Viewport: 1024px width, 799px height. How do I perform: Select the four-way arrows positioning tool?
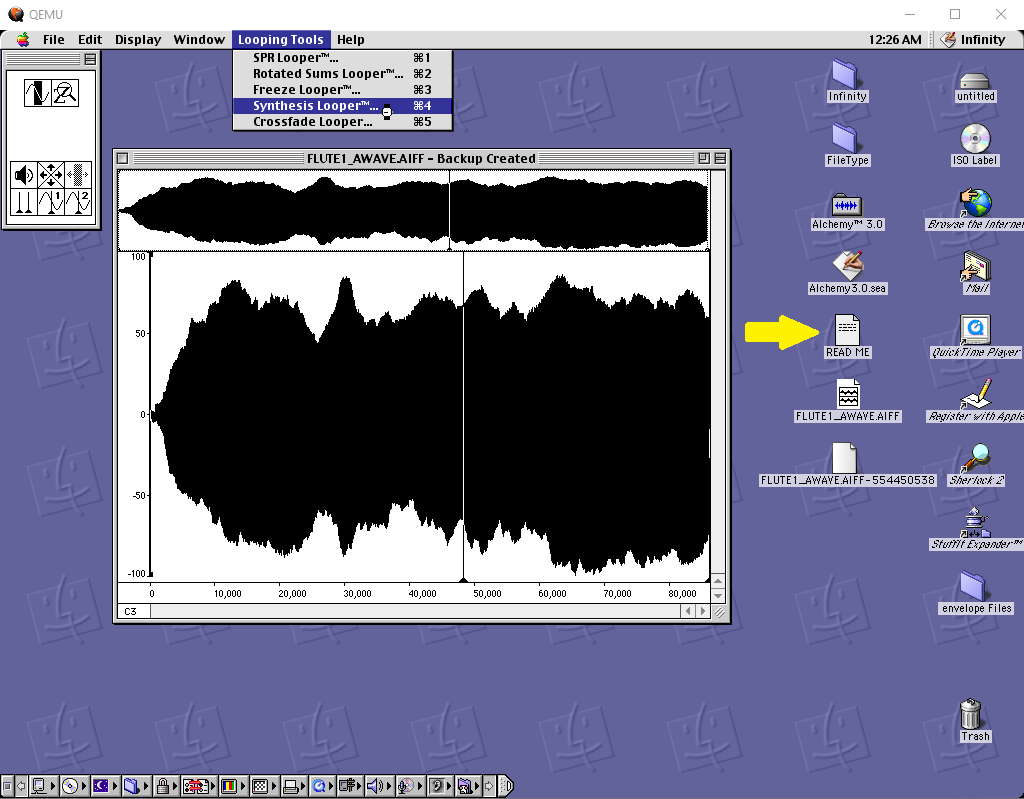(51, 173)
